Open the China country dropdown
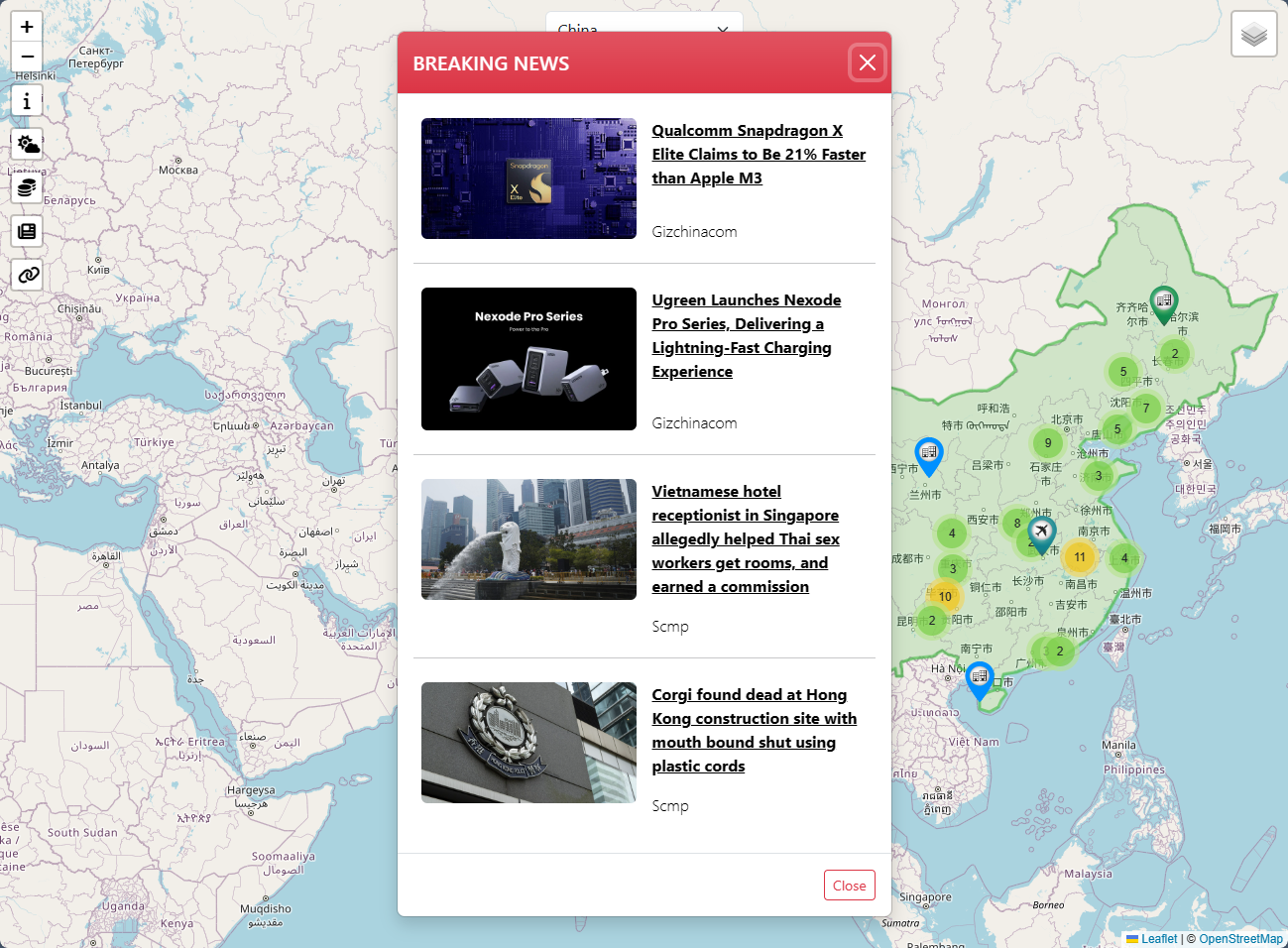The image size is (1288, 948). [644, 23]
